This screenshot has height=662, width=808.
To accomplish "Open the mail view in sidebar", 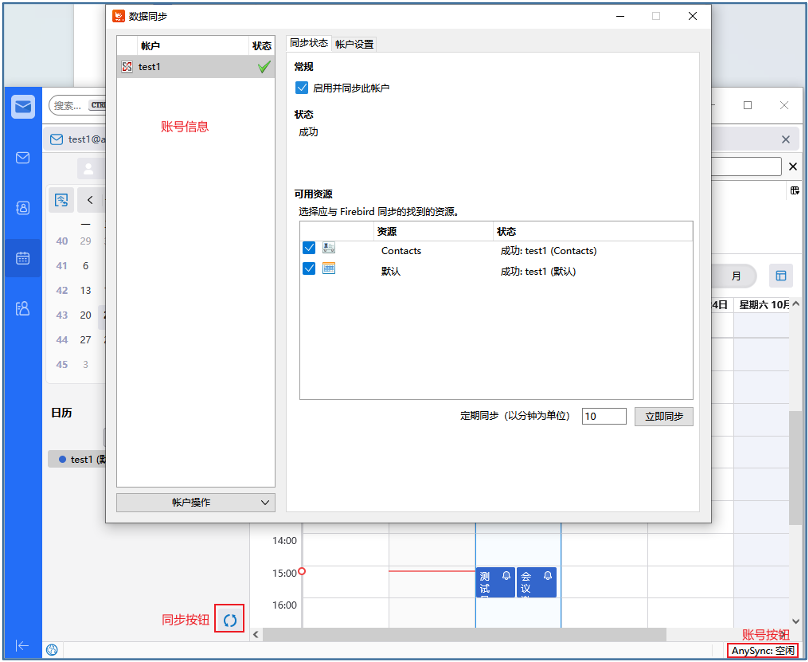I will coord(23,158).
